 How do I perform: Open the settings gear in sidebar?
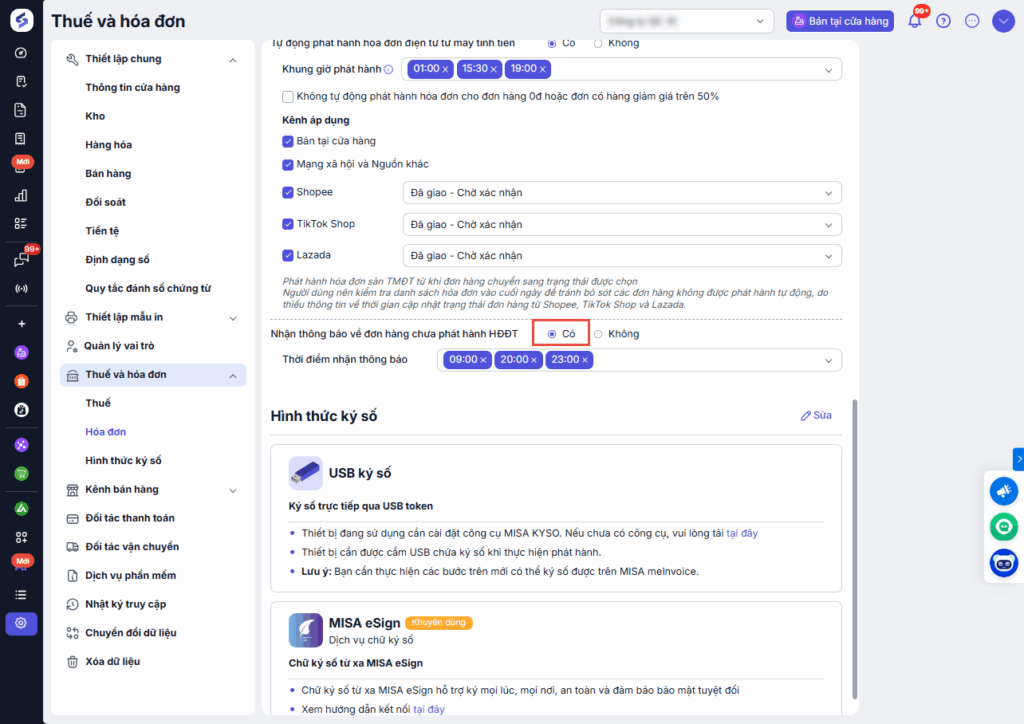pos(21,623)
